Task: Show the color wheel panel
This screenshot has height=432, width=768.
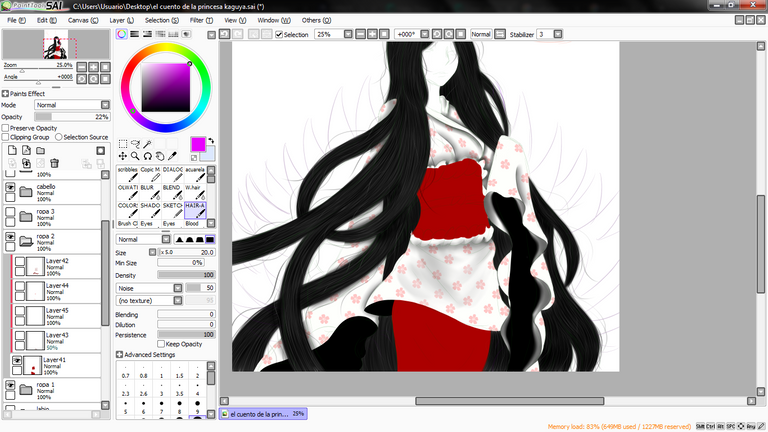Action: [x=121, y=34]
